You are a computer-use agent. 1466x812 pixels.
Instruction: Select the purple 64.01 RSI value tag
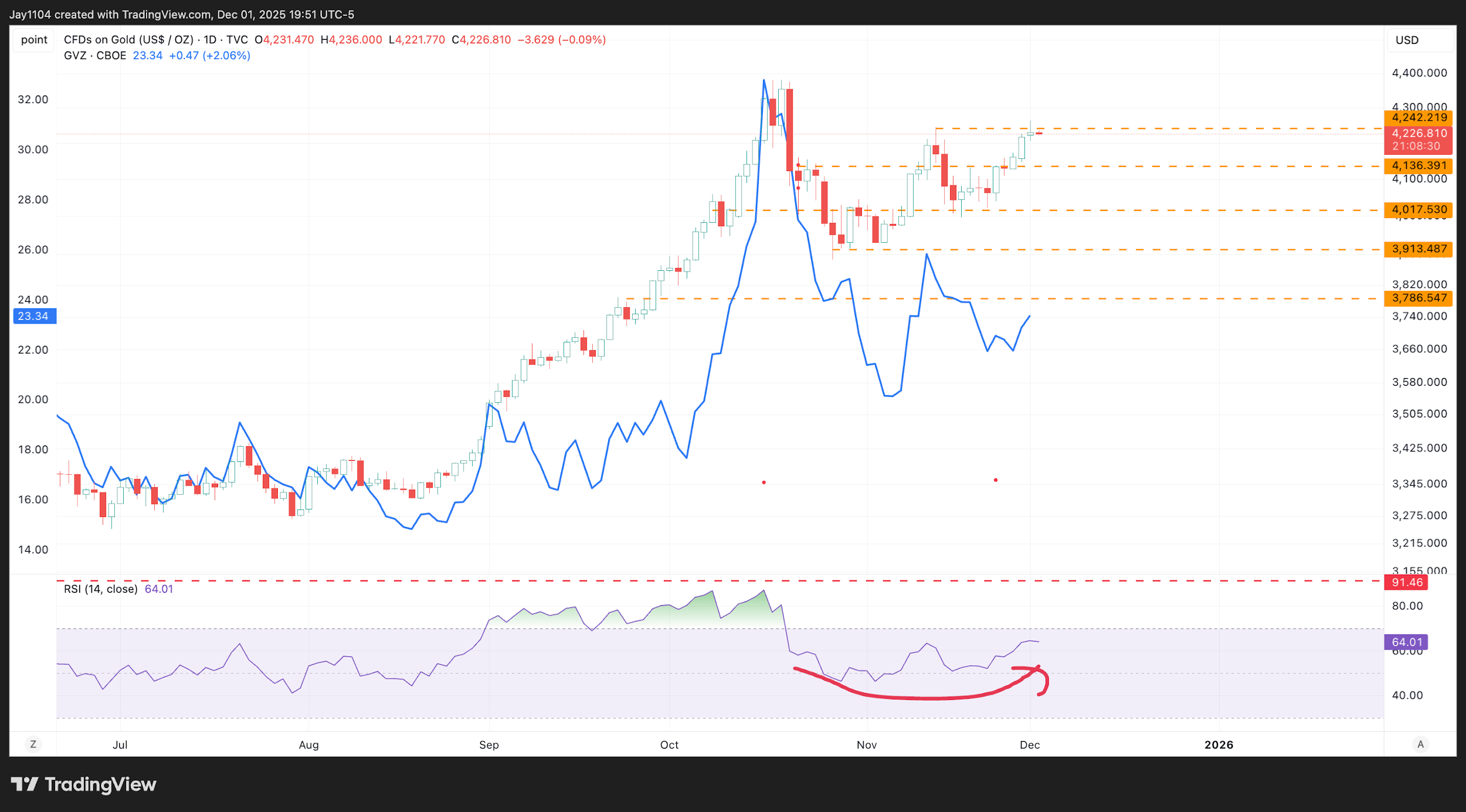click(x=1406, y=642)
